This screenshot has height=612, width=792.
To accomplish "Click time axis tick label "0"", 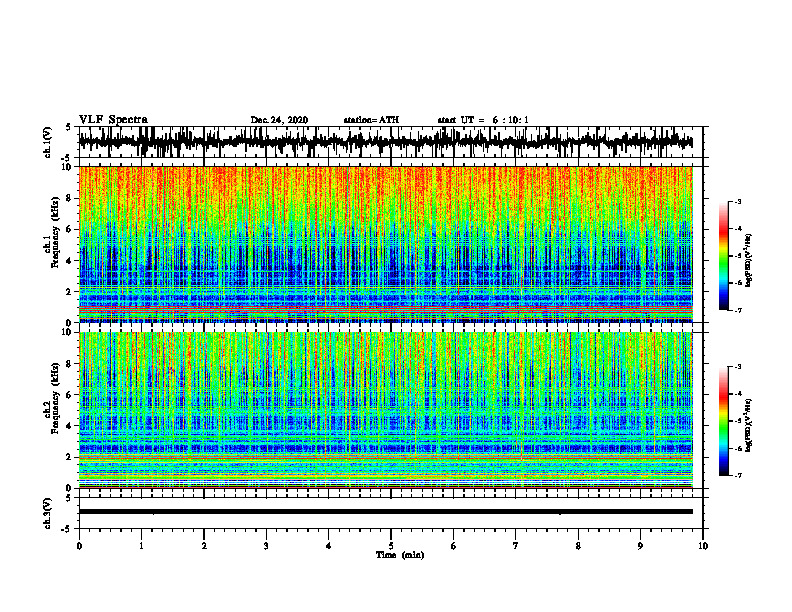I will tap(79, 546).
